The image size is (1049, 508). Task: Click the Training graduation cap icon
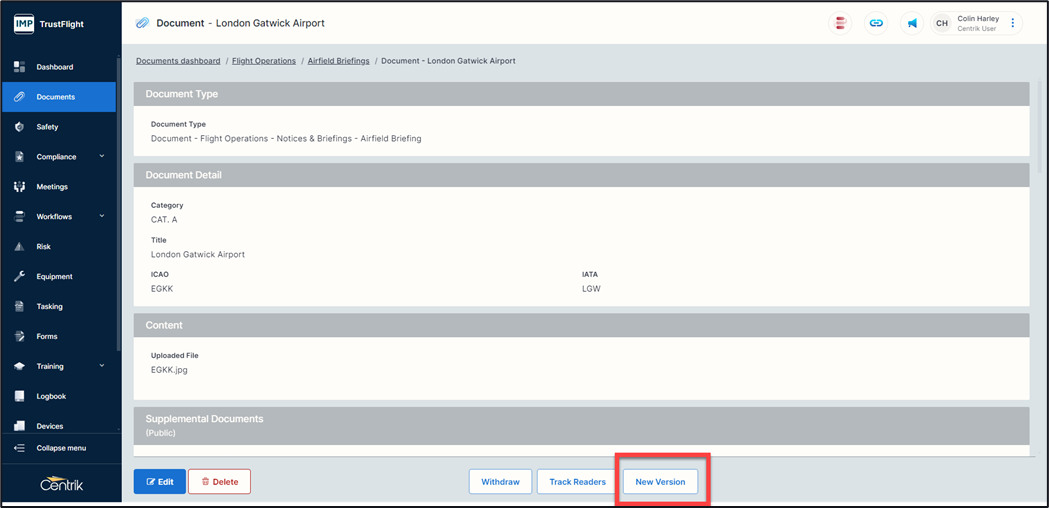tap(19, 366)
